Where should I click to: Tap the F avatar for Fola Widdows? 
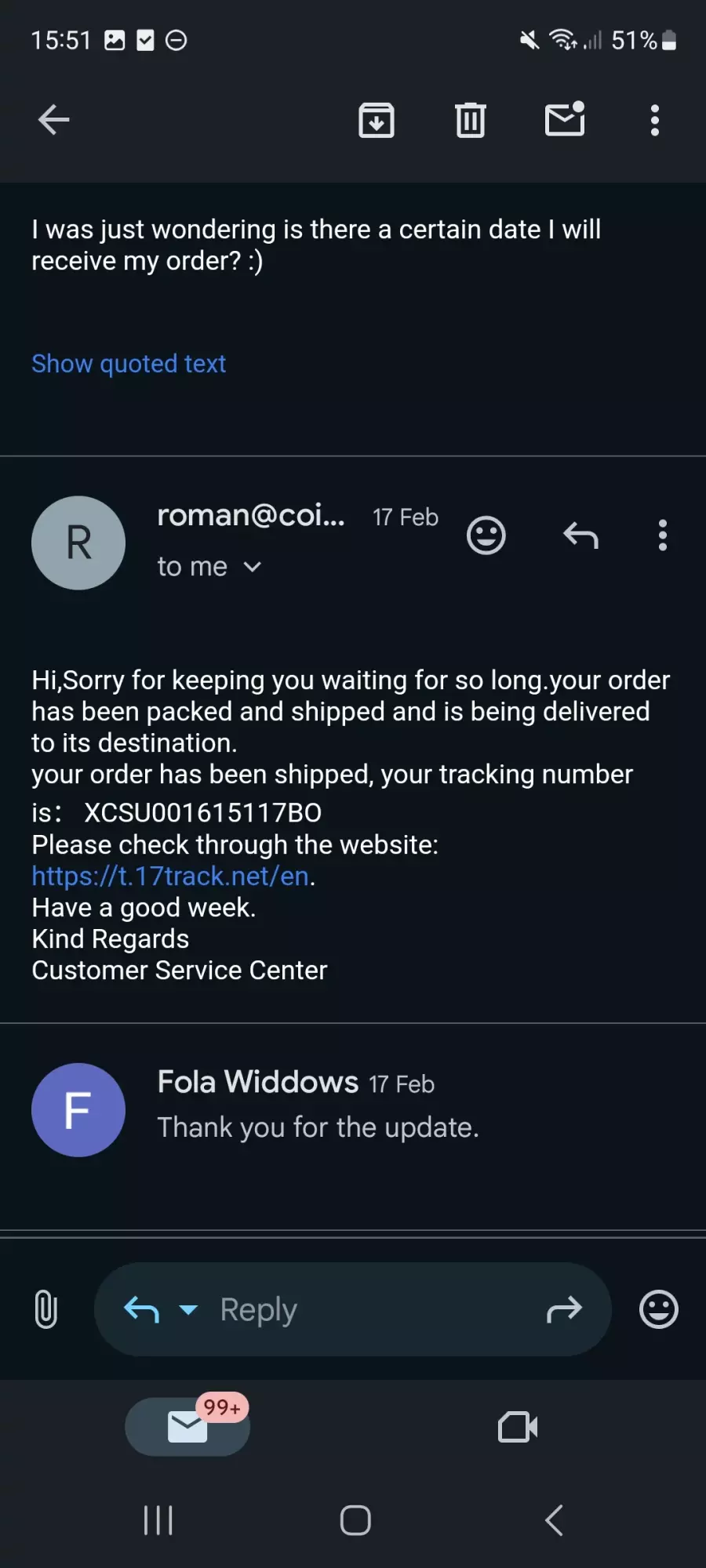click(78, 1109)
